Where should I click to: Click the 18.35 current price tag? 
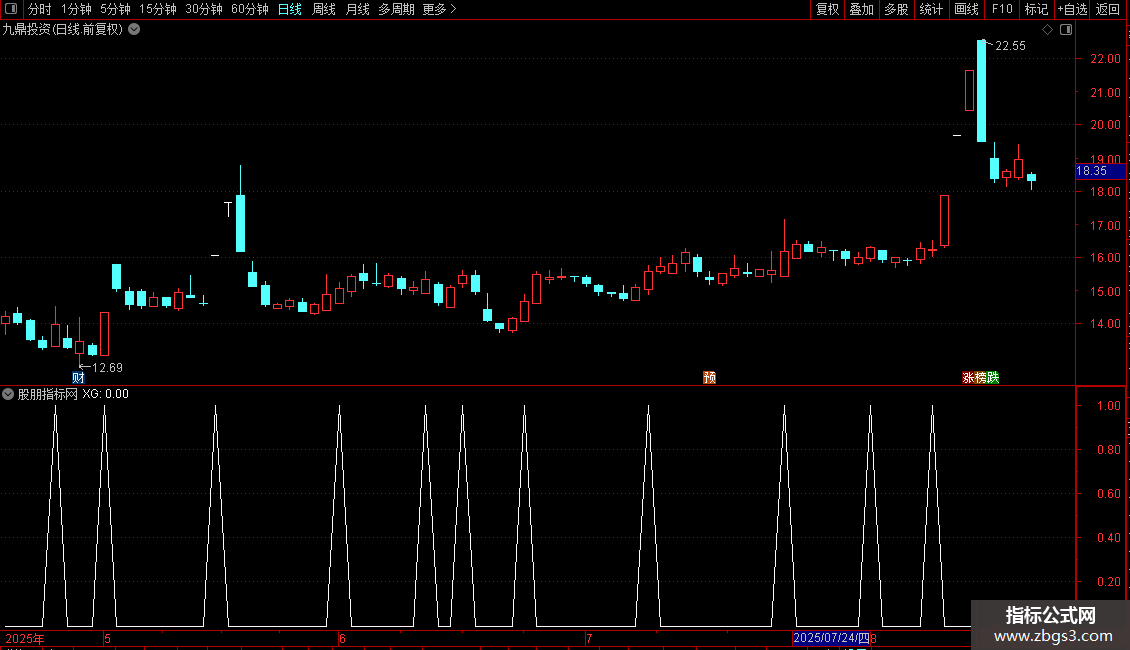click(1100, 171)
